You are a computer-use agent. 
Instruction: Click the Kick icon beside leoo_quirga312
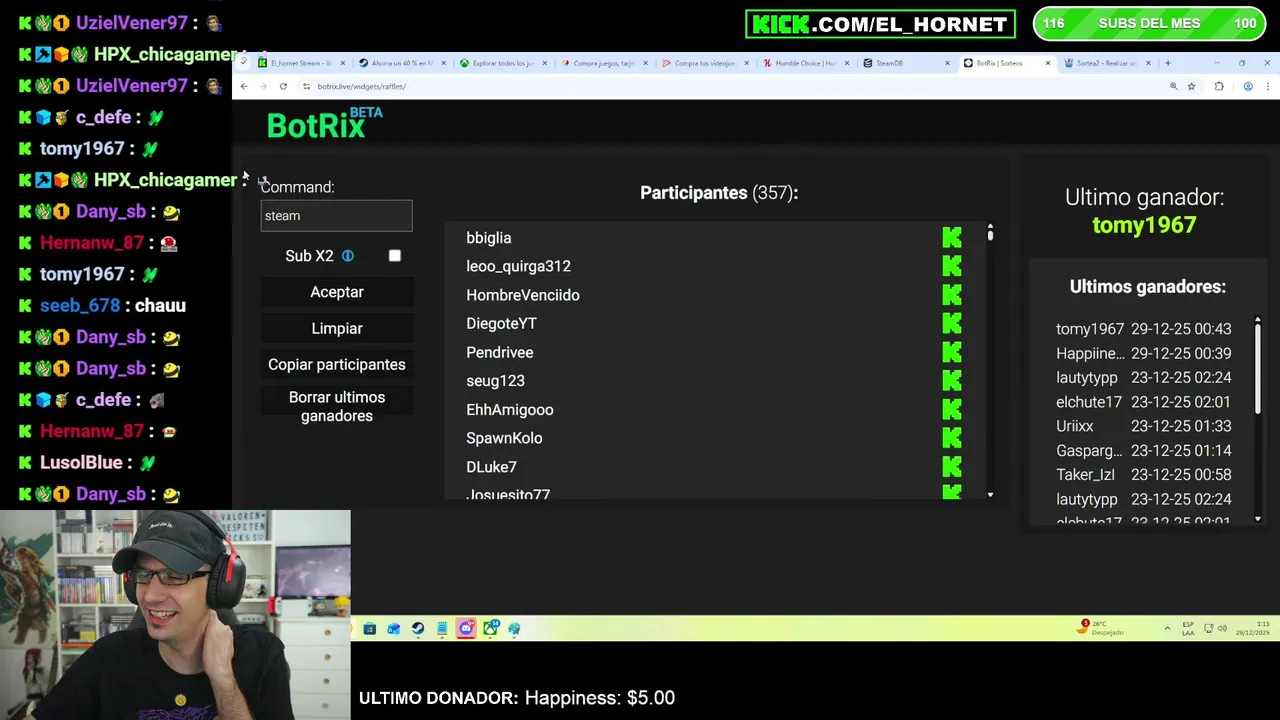tap(952, 266)
